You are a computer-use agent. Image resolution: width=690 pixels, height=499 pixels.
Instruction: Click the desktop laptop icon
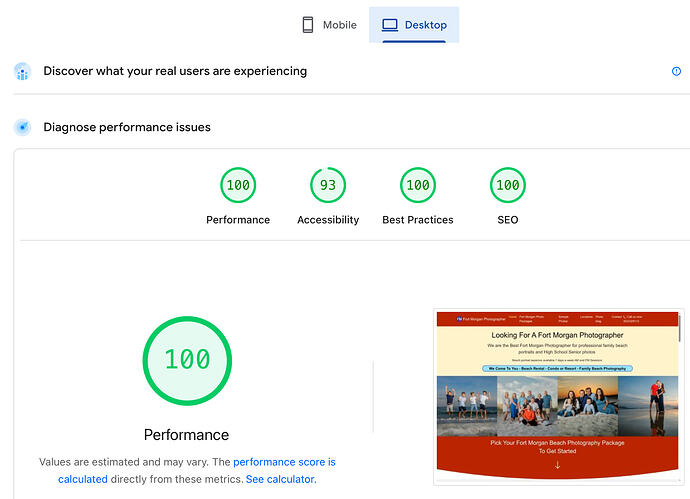389,25
